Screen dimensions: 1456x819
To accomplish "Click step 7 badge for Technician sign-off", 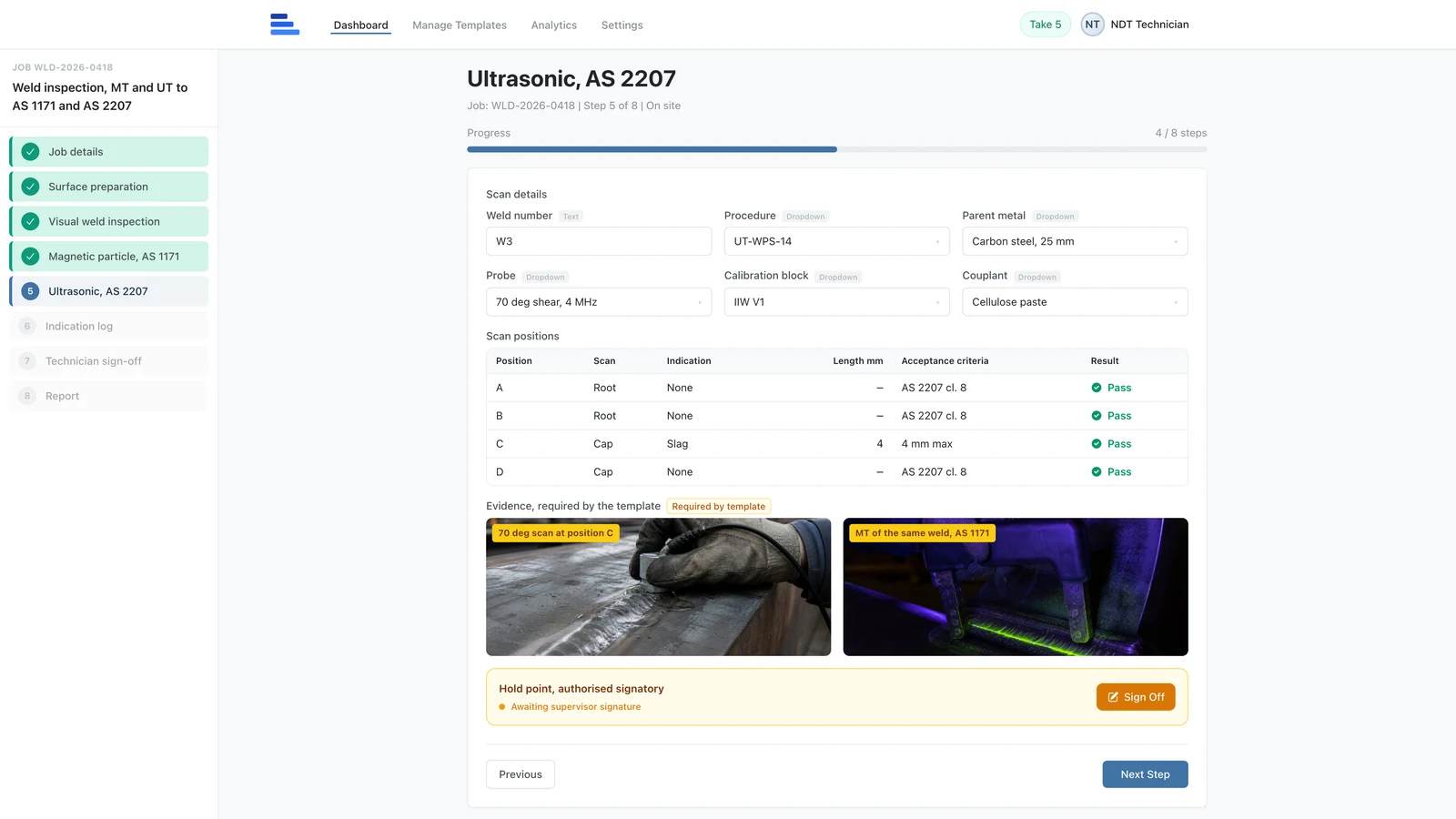I will pos(27,361).
